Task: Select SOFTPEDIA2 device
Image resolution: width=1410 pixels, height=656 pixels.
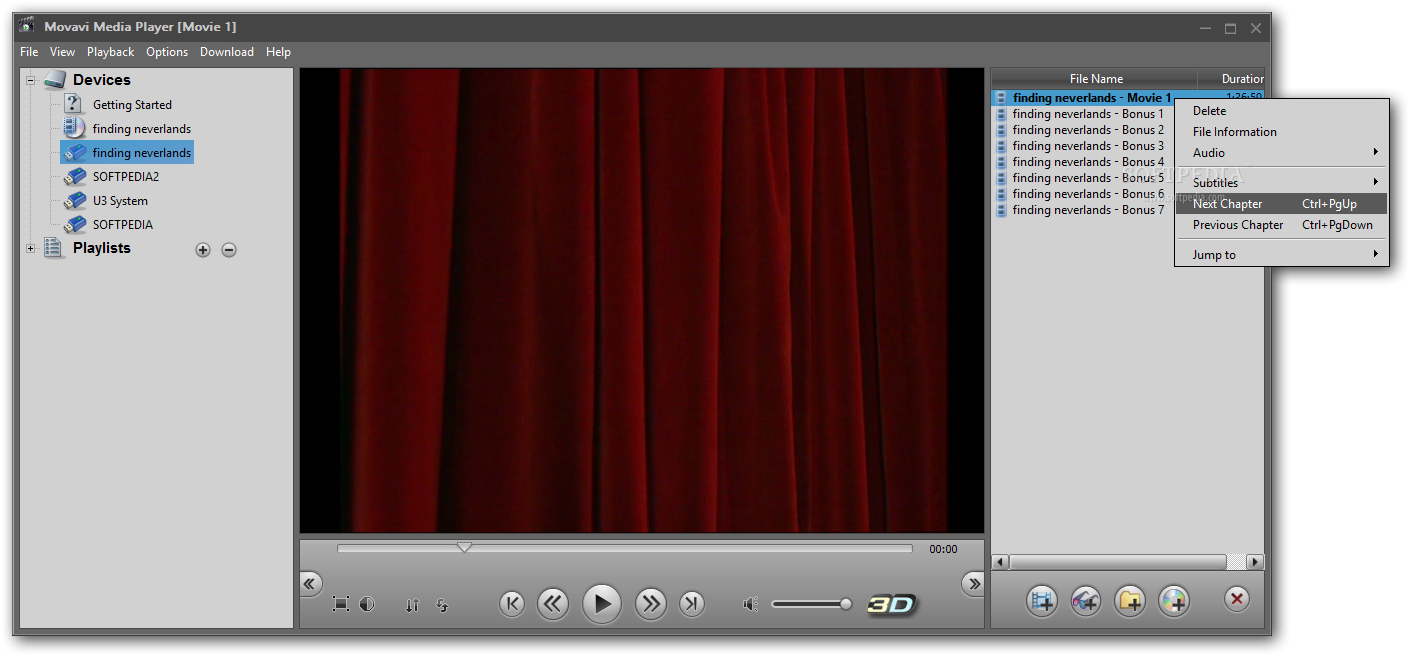Action: (125, 177)
